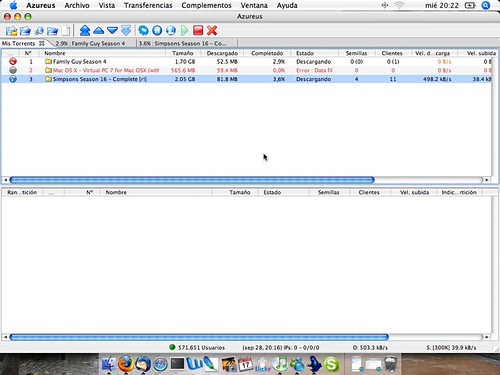Move the selected torrent to bottom of queue
Screen dimensions: 500x375
pyautogui.click(x=126, y=31)
